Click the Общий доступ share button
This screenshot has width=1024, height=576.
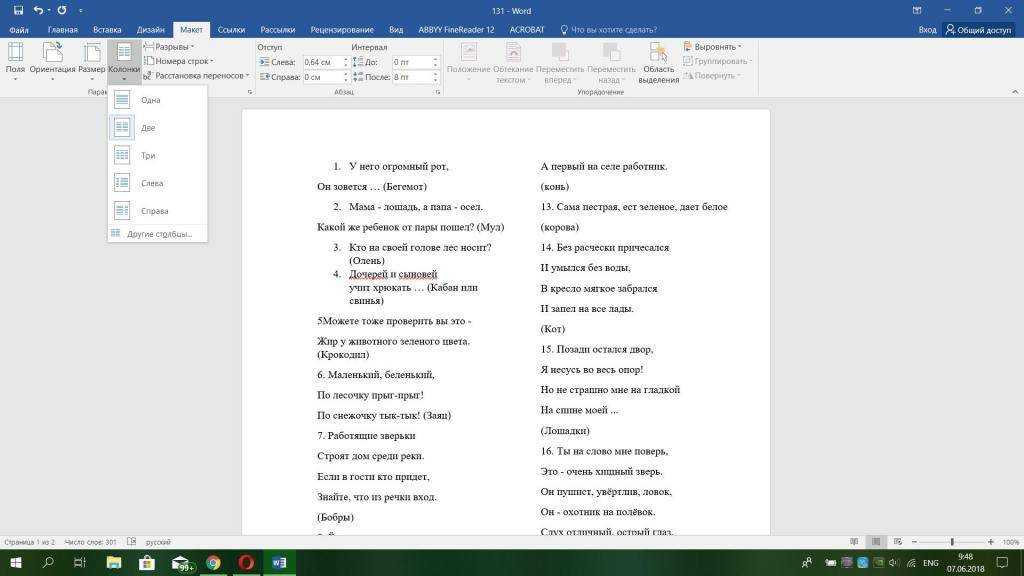[979, 30]
